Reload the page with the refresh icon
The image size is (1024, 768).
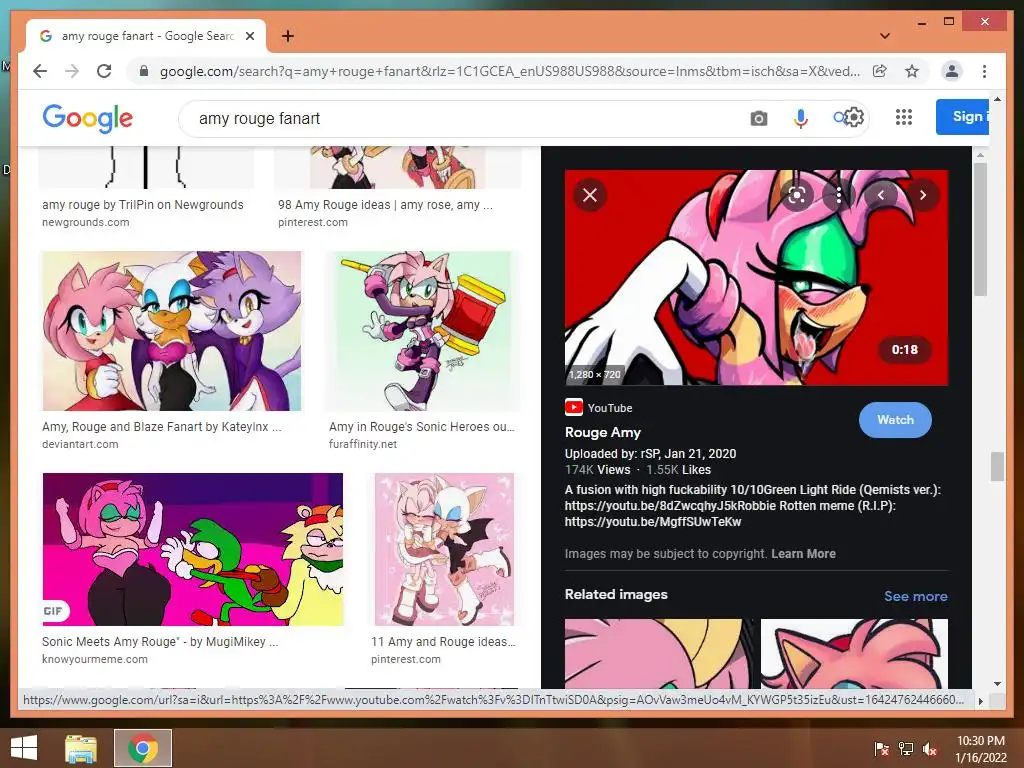[x=104, y=71]
